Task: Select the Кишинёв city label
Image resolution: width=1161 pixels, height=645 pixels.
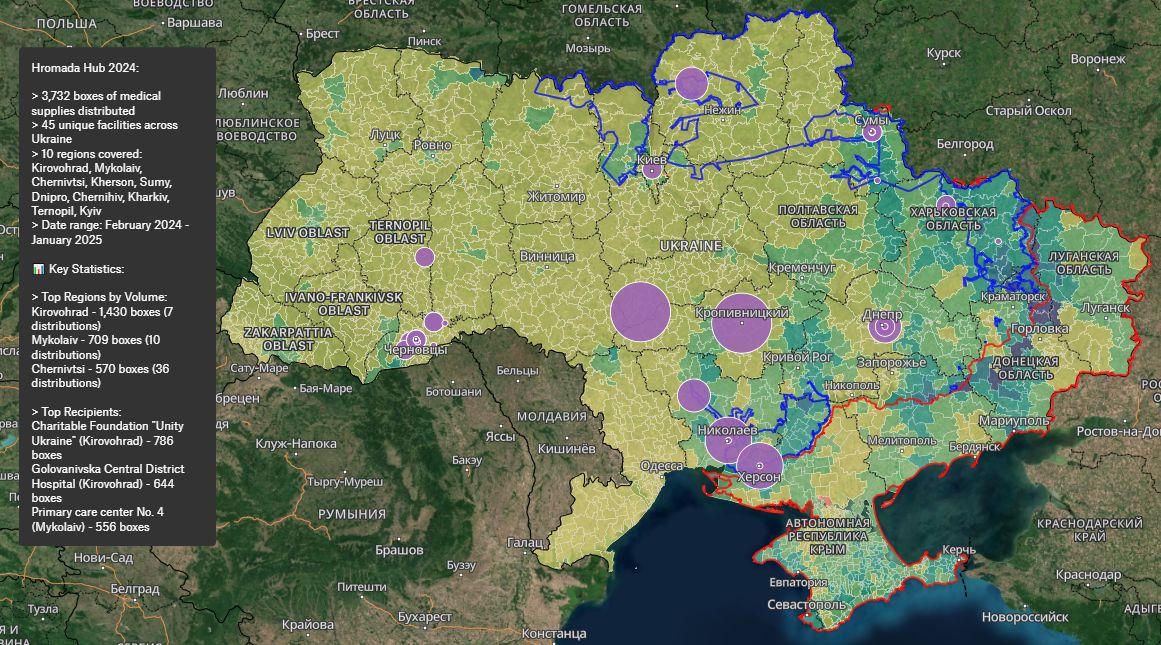Action: tap(566, 448)
